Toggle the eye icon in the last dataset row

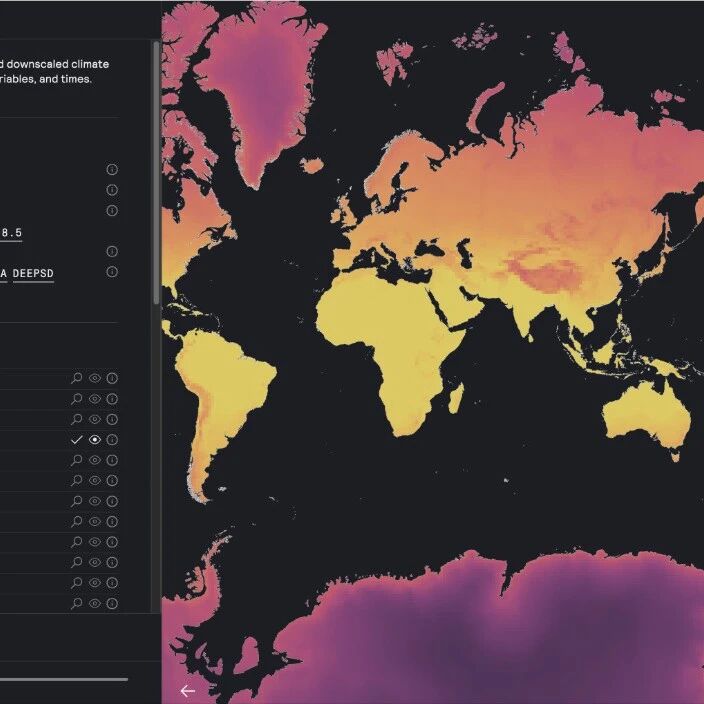tap(94, 603)
